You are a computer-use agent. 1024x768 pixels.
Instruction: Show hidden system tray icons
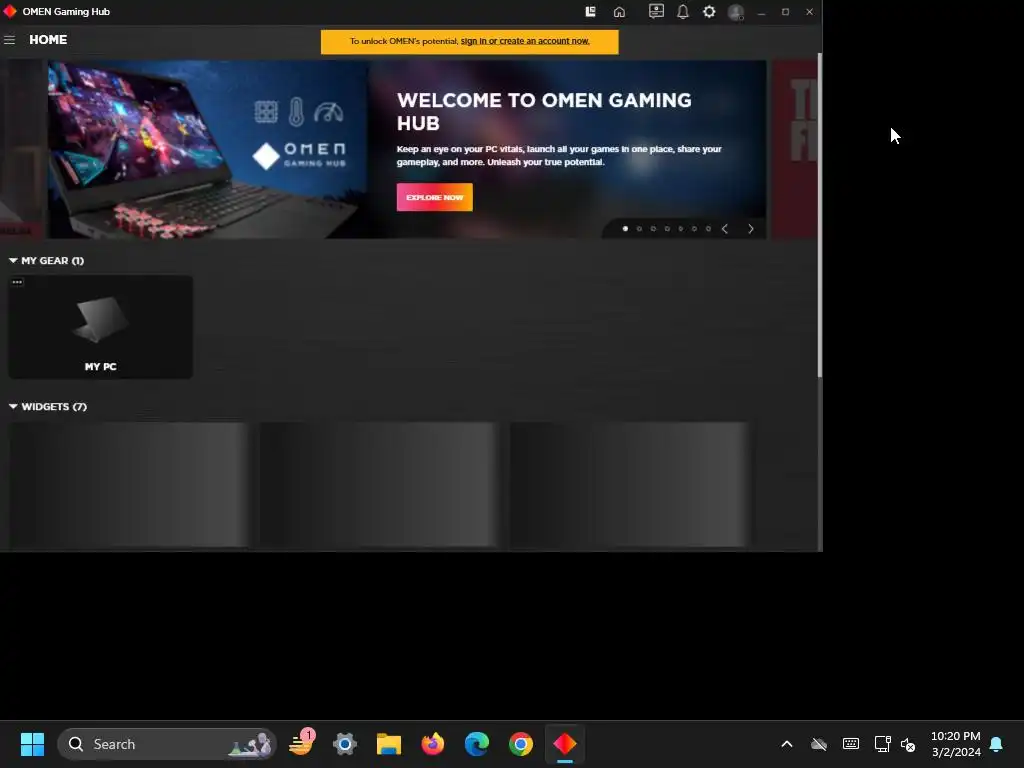point(787,744)
